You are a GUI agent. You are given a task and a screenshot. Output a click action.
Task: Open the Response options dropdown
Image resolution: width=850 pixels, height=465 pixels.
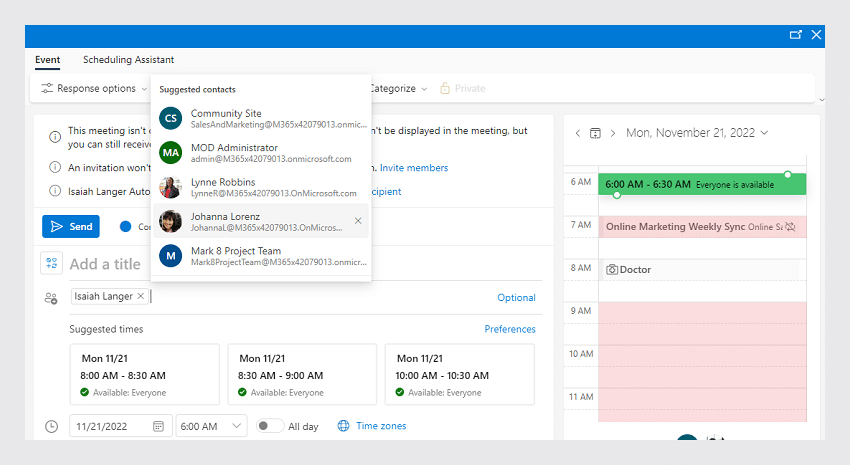point(94,88)
